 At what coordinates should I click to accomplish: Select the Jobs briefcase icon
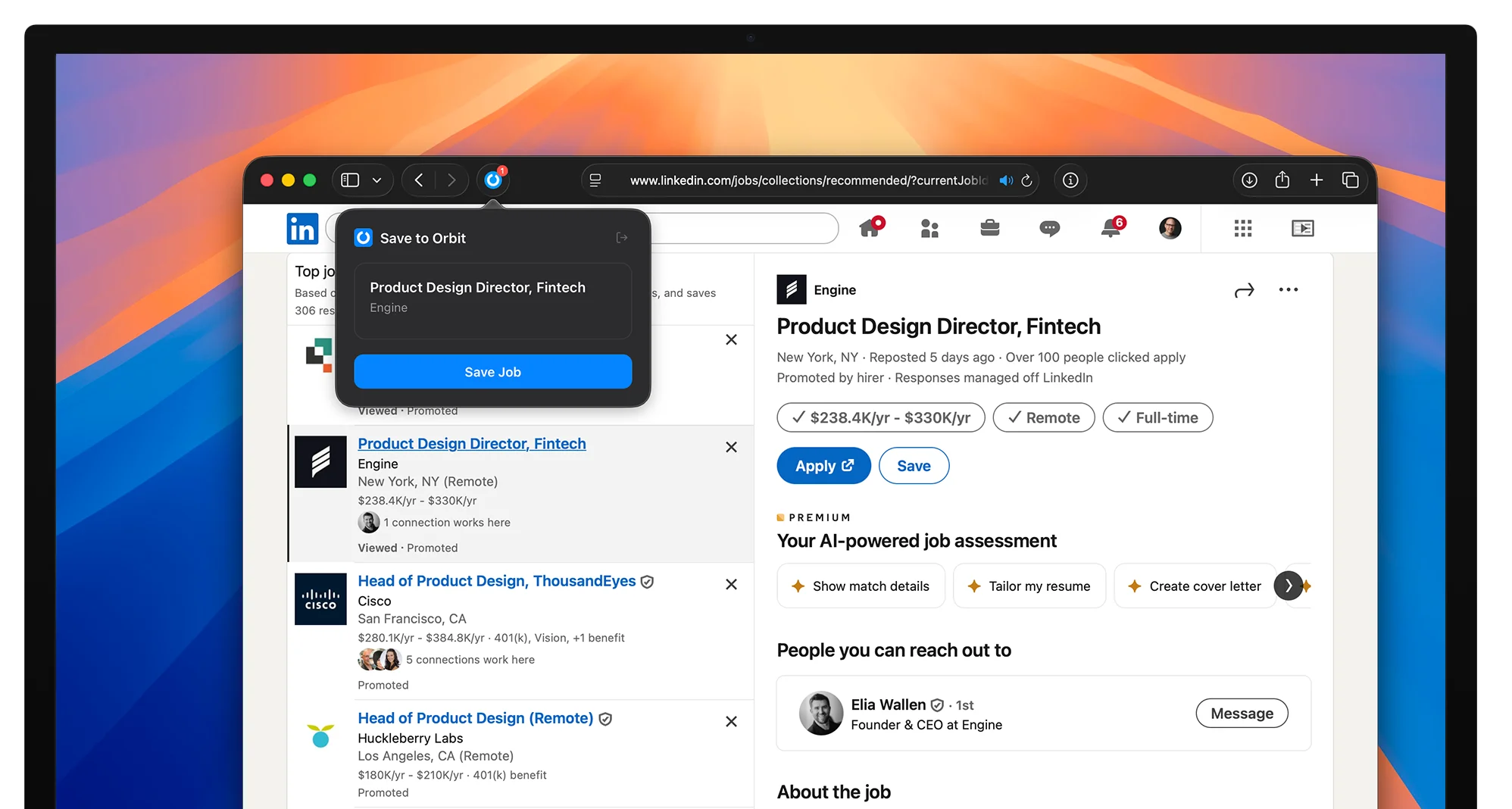coord(990,228)
